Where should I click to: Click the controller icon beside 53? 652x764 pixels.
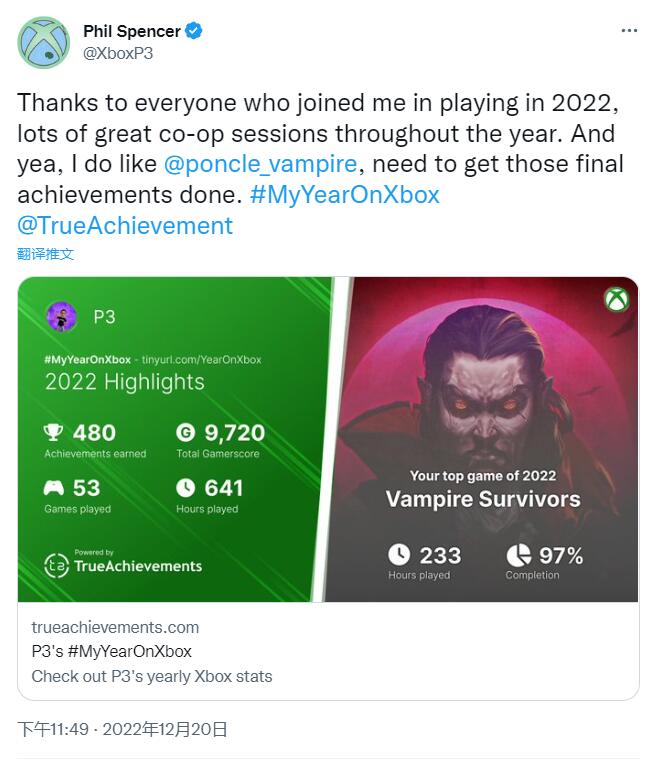(54, 488)
